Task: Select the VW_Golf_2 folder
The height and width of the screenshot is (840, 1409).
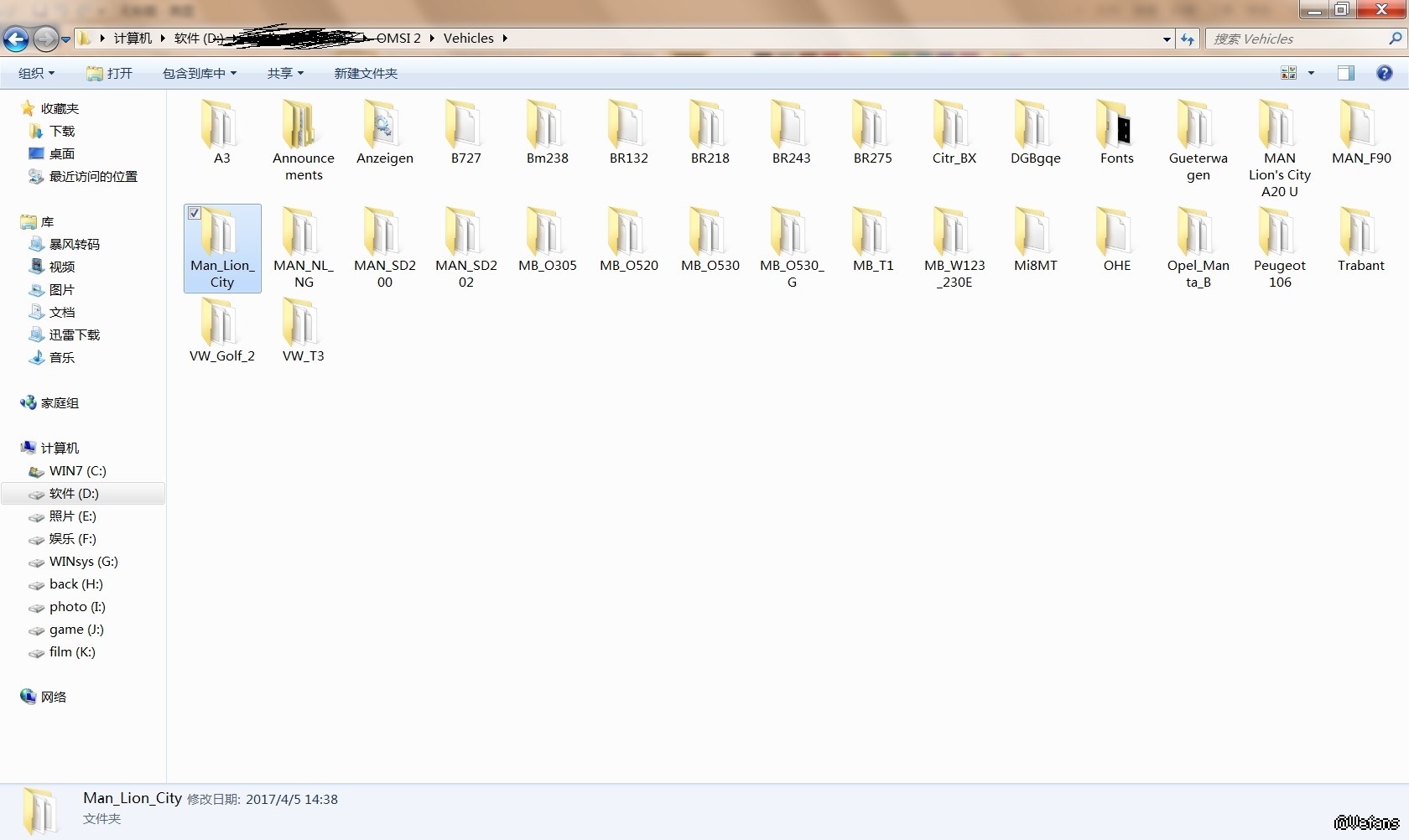Action: (221, 330)
